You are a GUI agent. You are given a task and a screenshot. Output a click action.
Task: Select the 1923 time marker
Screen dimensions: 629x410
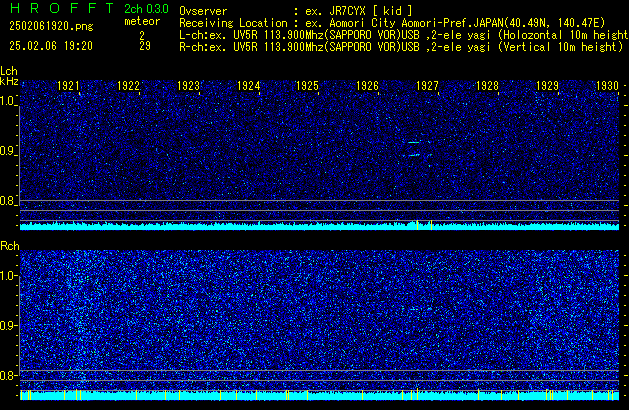tap(188, 86)
